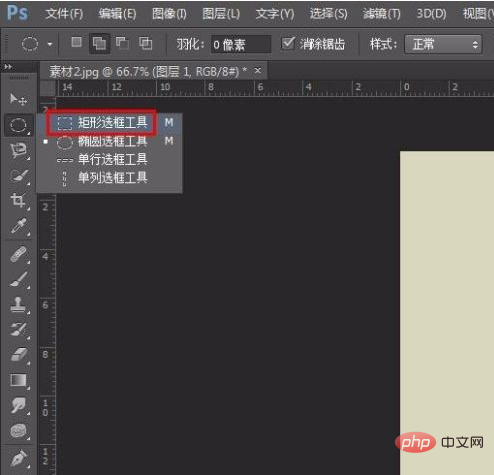This screenshot has height=475, width=494.
Task: Select the History Brush tool
Action: tap(18, 329)
